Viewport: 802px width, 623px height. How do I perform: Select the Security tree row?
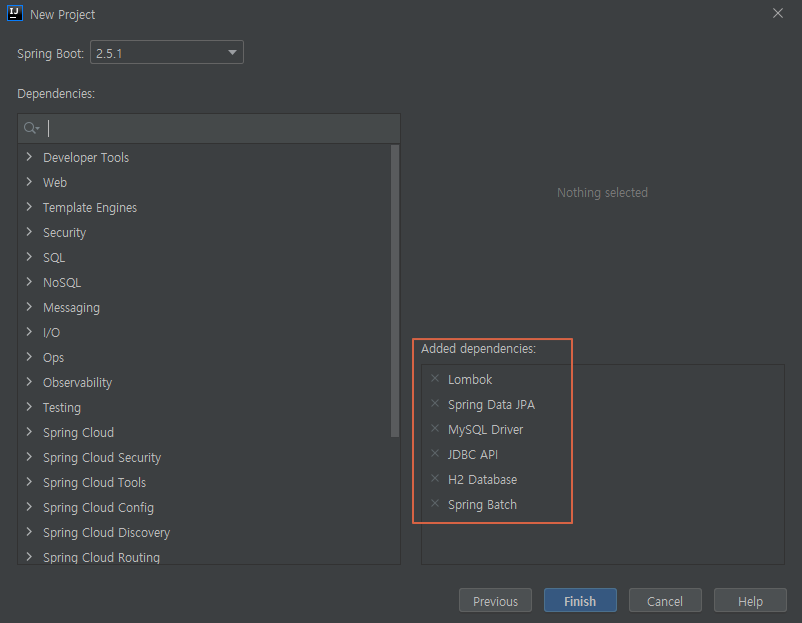tap(204, 233)
